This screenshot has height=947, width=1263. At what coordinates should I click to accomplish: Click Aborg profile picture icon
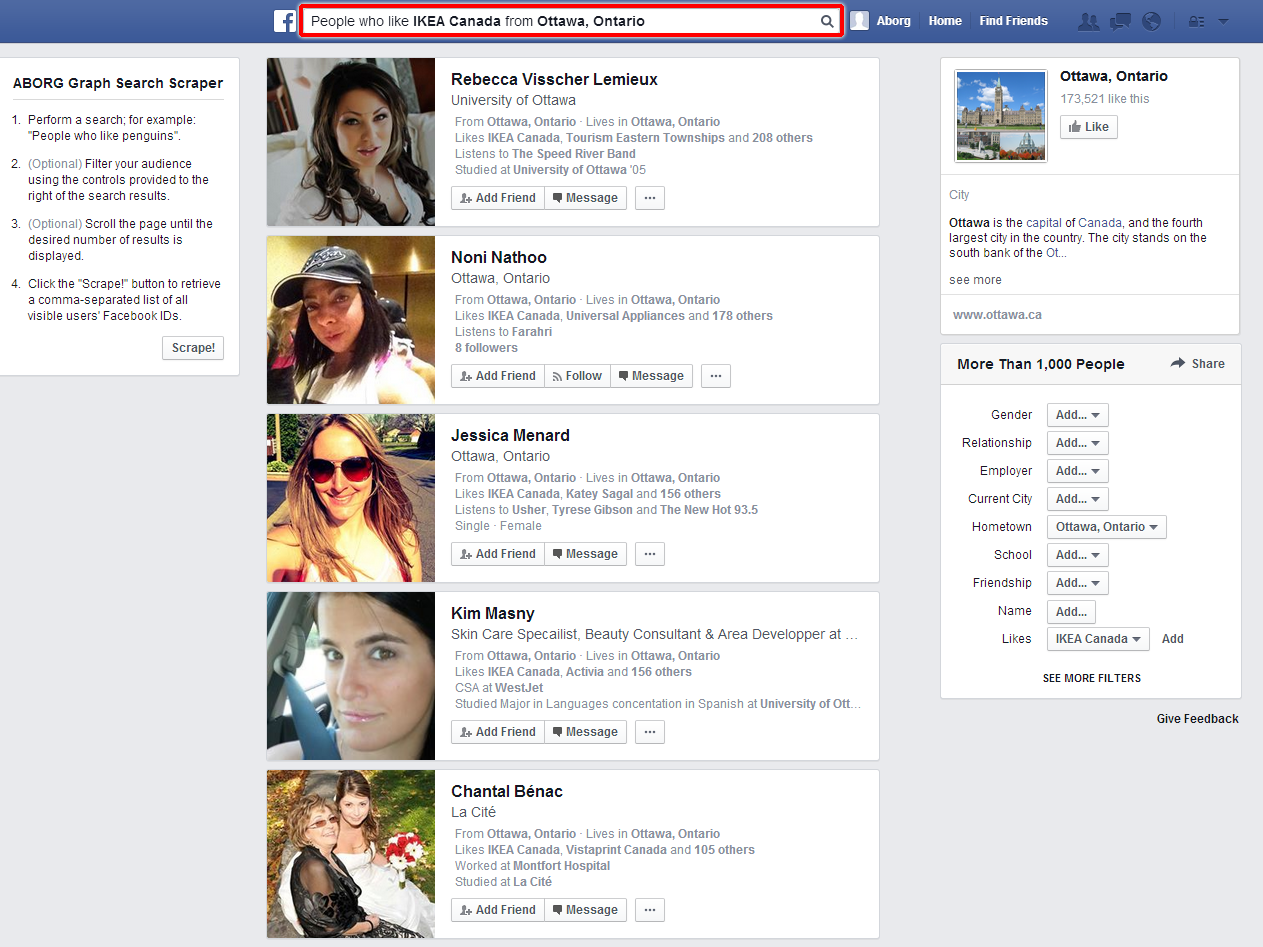(859, 21)
